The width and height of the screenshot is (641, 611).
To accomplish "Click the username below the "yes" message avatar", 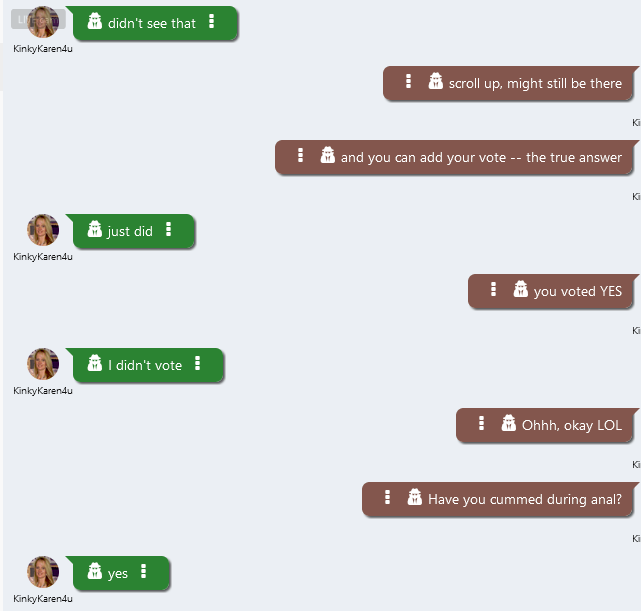I will tap(43, 598).
